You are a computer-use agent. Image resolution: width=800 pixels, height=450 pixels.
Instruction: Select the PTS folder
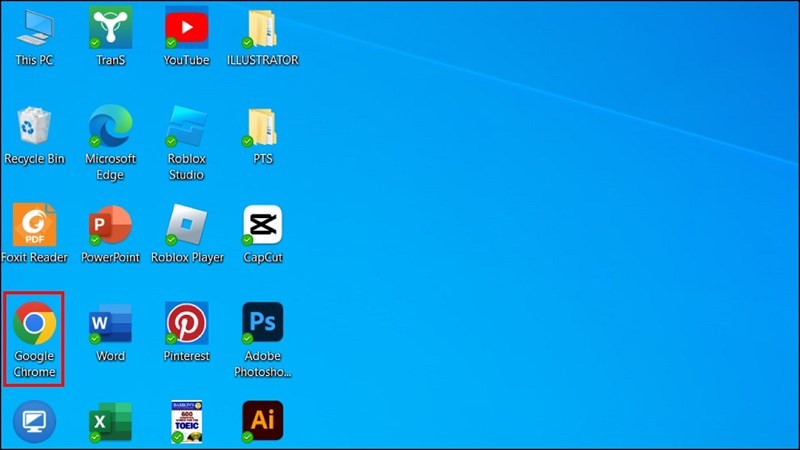262,127
